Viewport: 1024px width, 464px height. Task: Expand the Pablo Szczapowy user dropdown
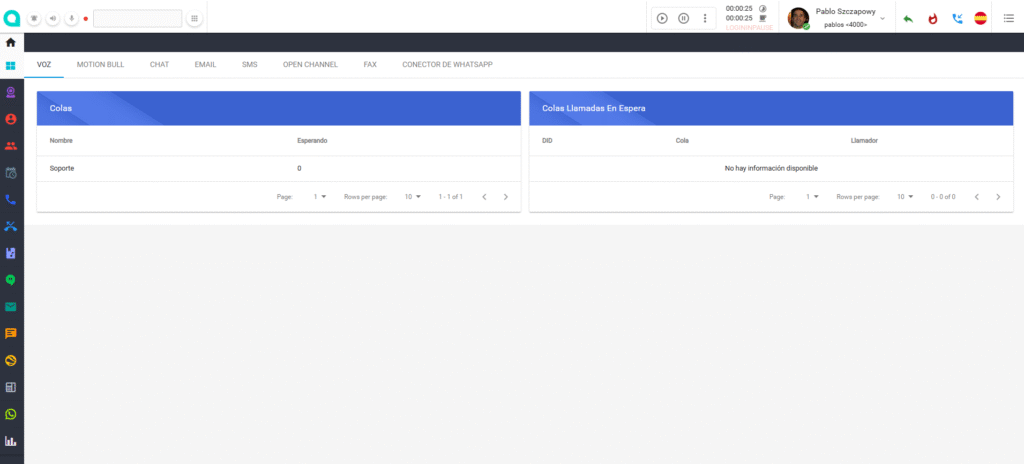(x=882, y=18)
